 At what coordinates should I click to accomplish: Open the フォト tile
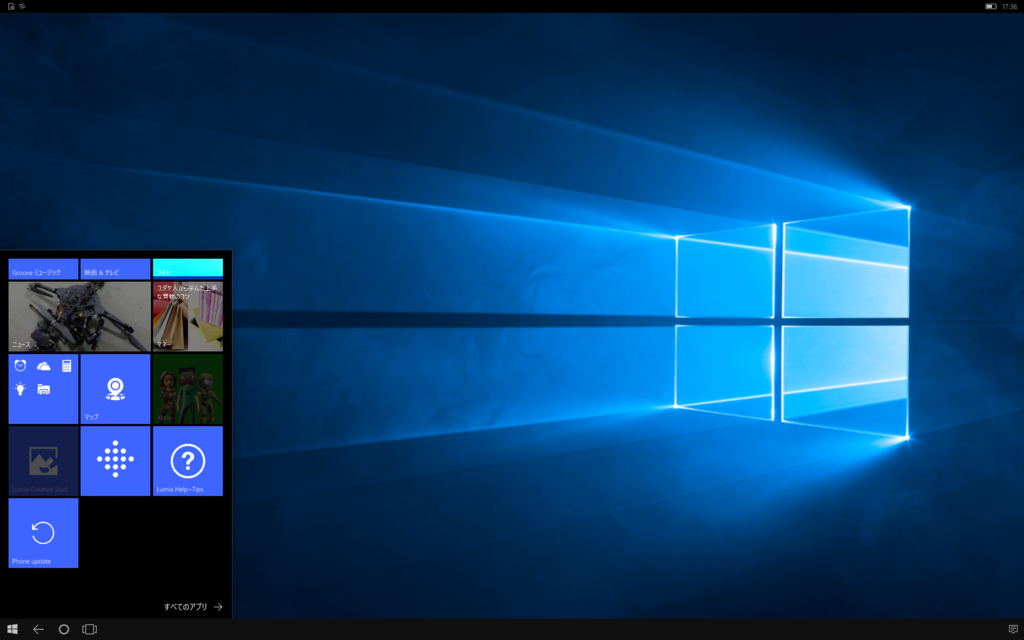click(188, 269)
